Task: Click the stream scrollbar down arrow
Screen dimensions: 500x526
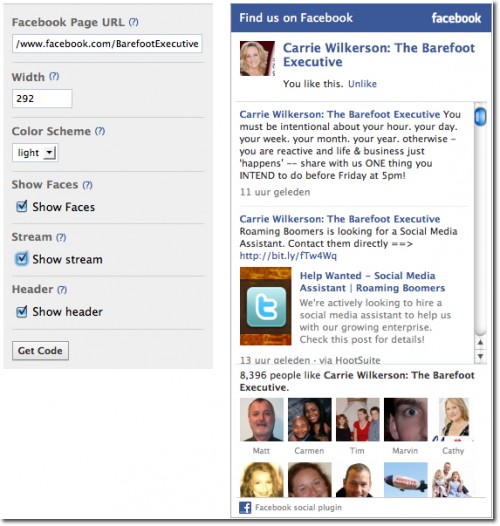Action: 481,356
